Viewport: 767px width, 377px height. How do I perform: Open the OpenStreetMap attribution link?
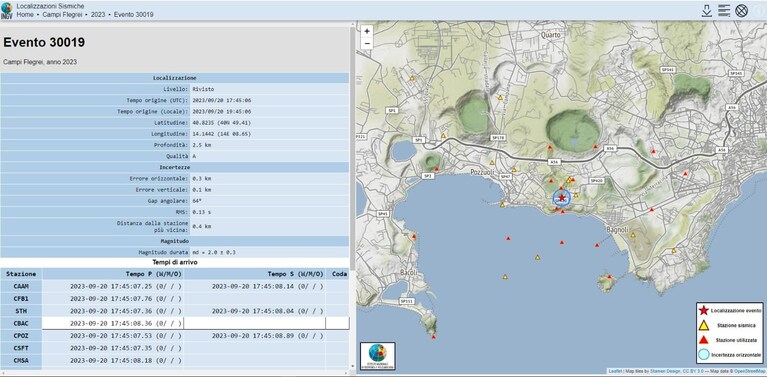750,372
